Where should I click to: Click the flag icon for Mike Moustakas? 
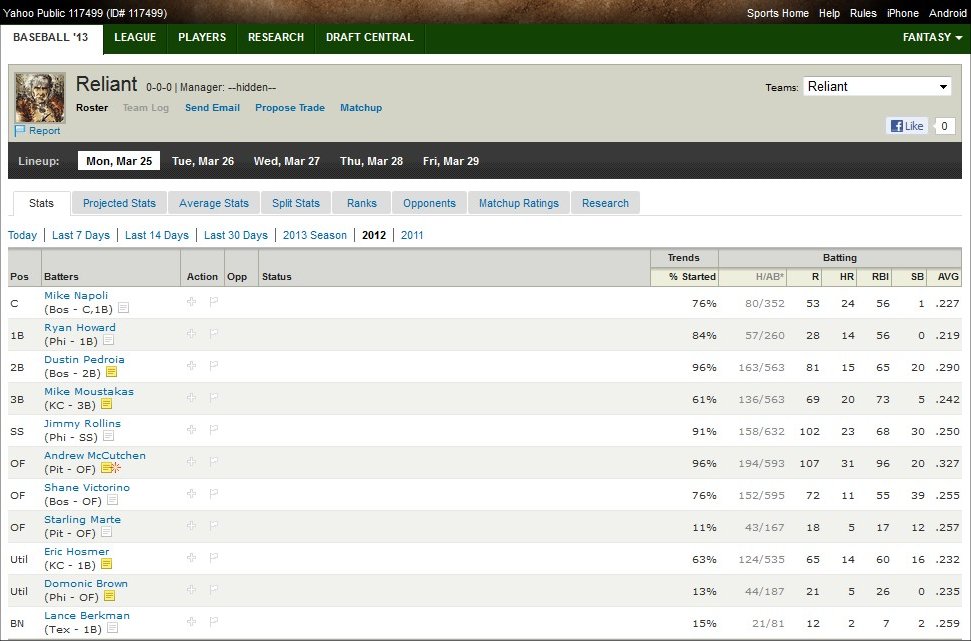214,398
